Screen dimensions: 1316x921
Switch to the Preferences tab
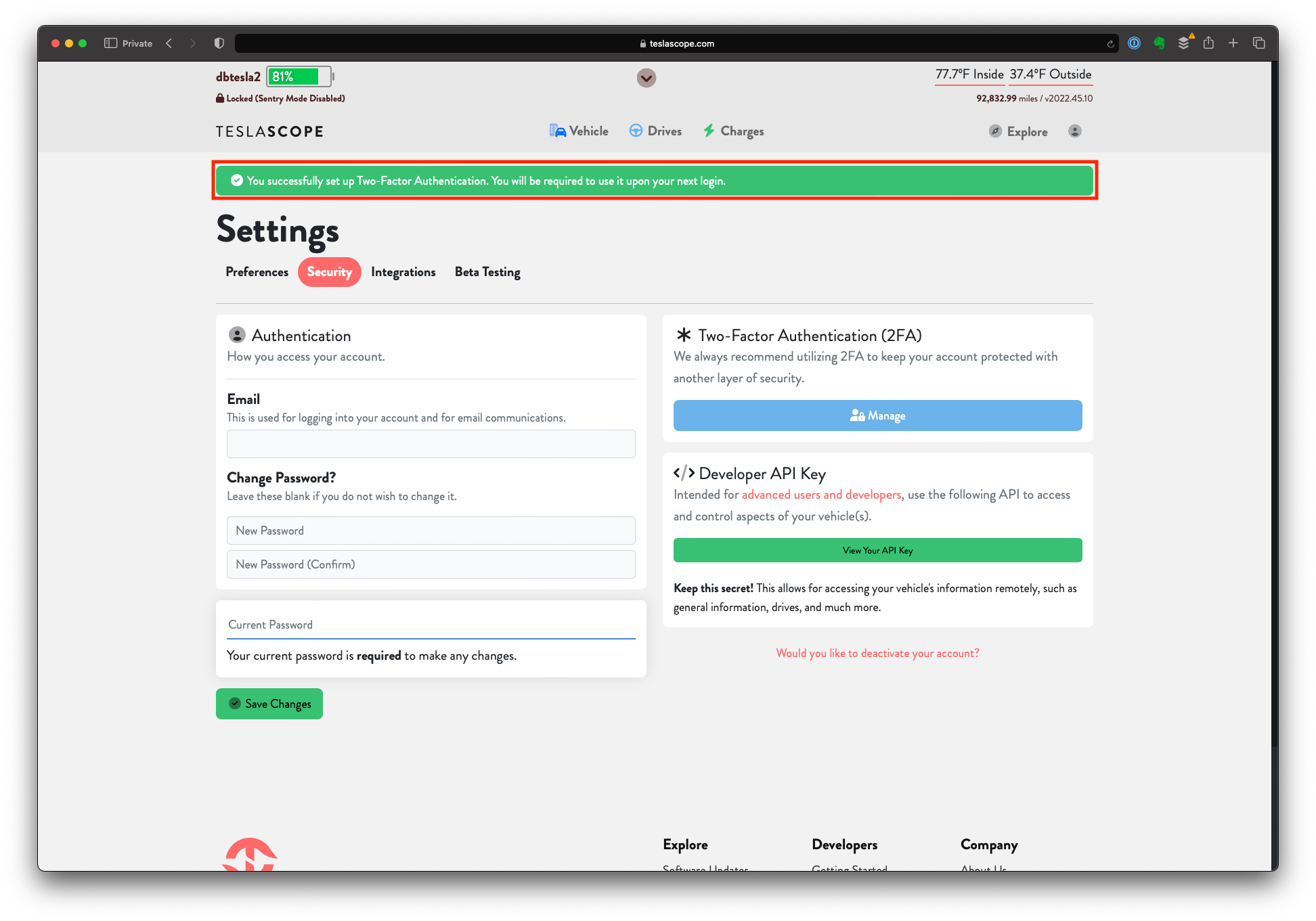257,272
